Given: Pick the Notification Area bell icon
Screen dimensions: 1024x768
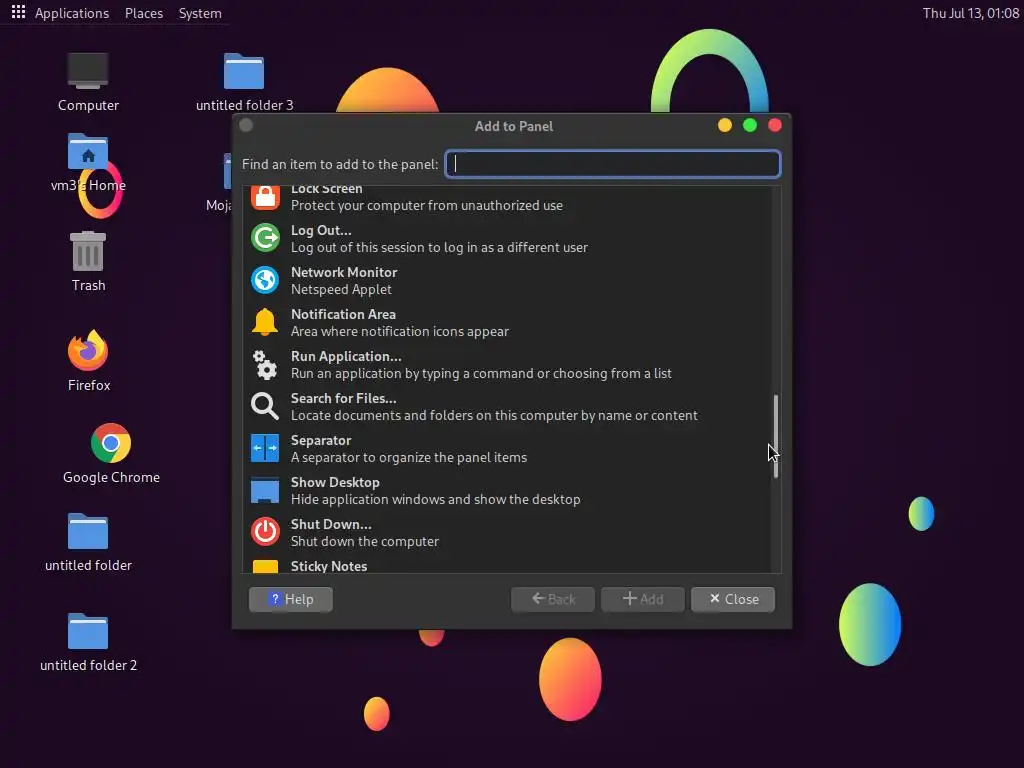Looking at the screenshot, I should 265,322.
